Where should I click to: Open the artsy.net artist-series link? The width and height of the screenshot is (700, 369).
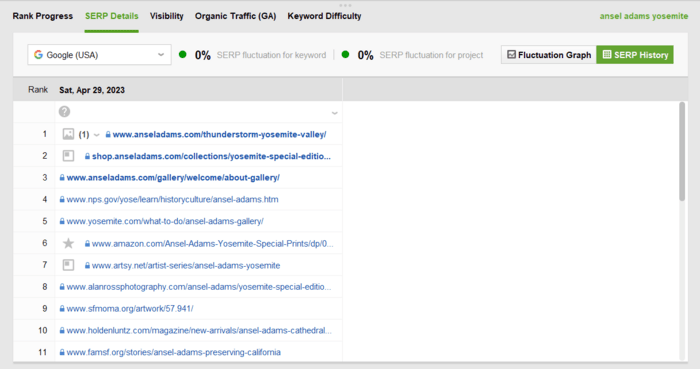[x=186, y=265]
